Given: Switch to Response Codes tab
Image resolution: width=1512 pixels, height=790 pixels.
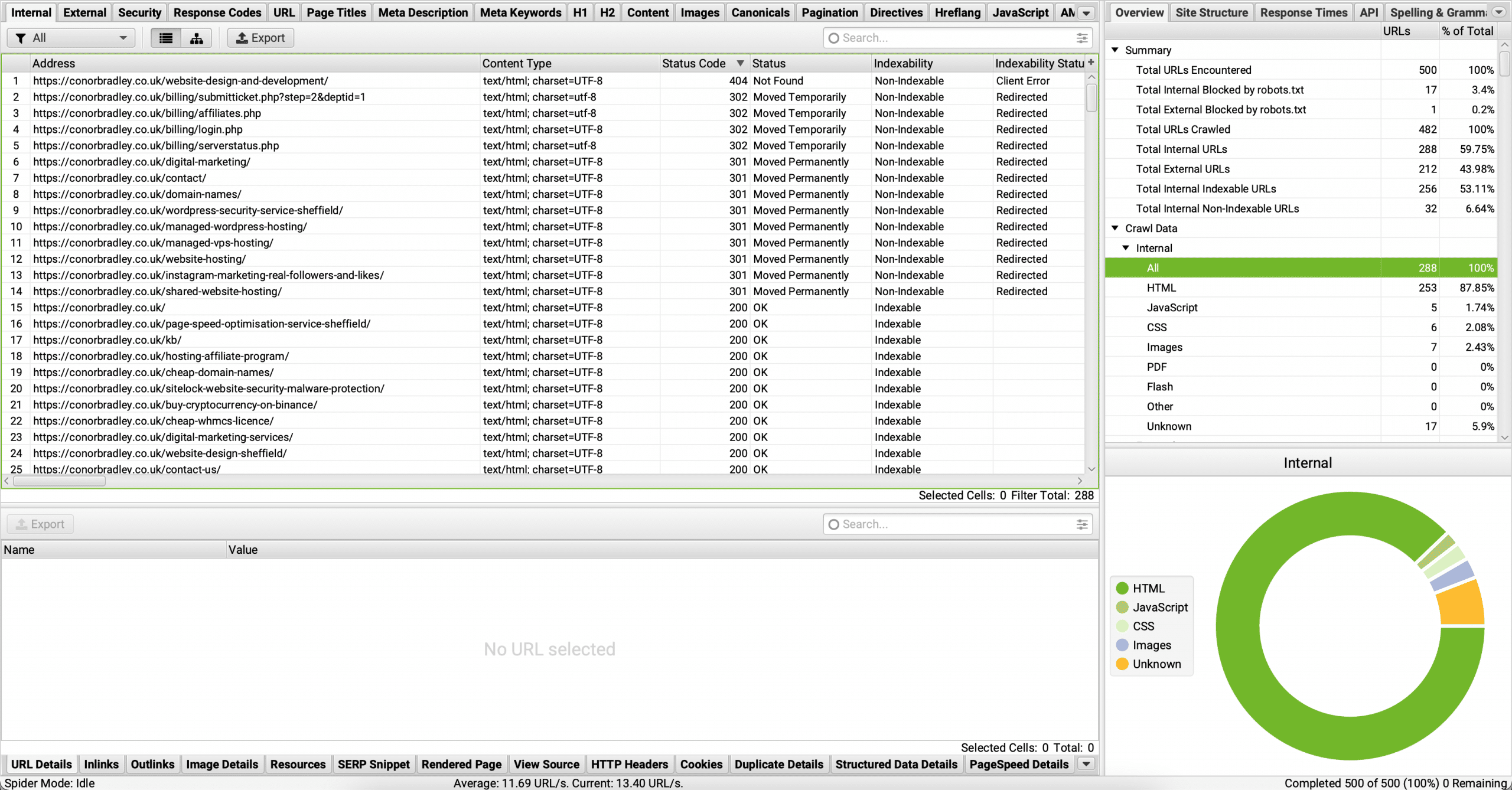Looking at the screenshot, I should click(217, 12).
